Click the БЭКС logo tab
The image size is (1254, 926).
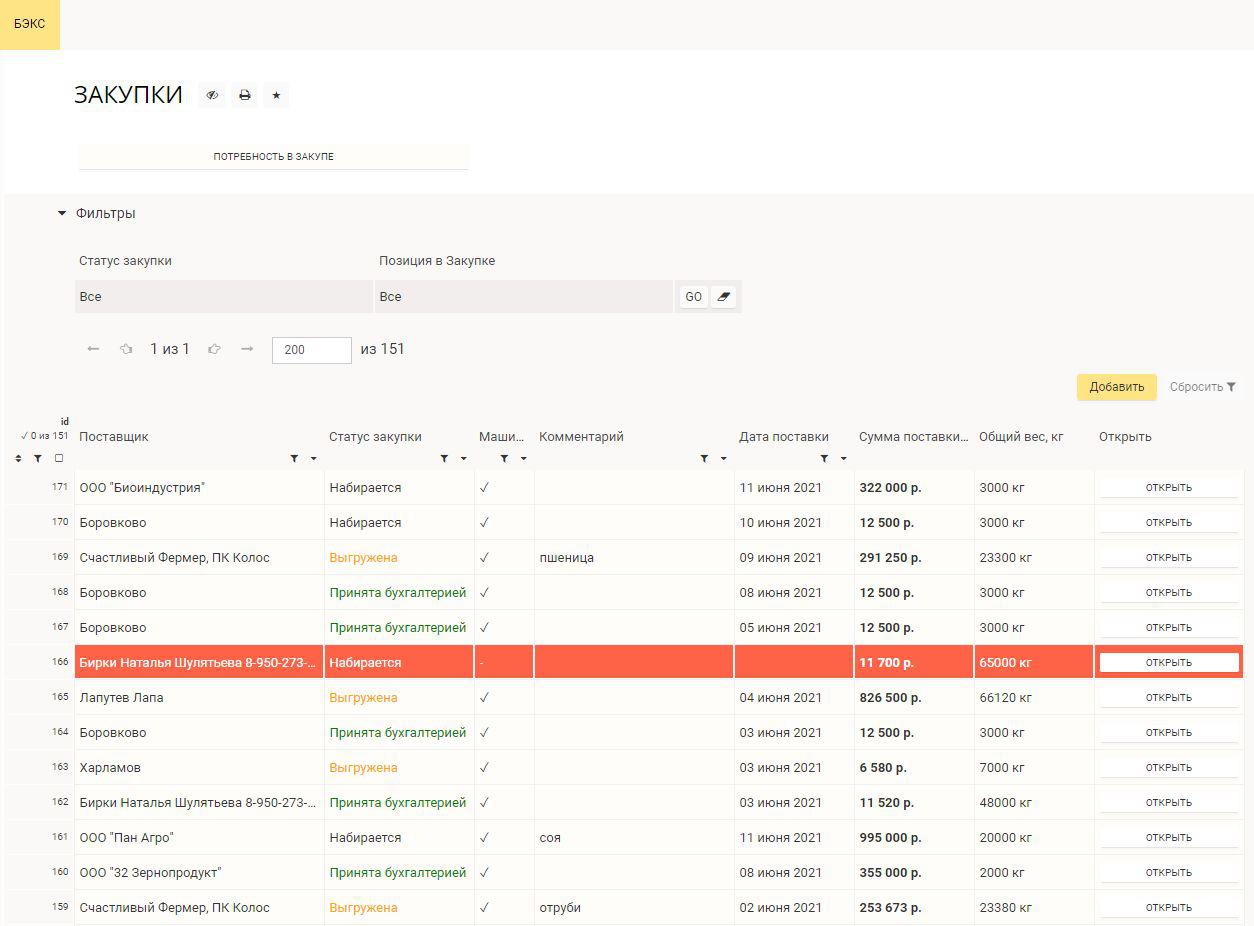30,24
